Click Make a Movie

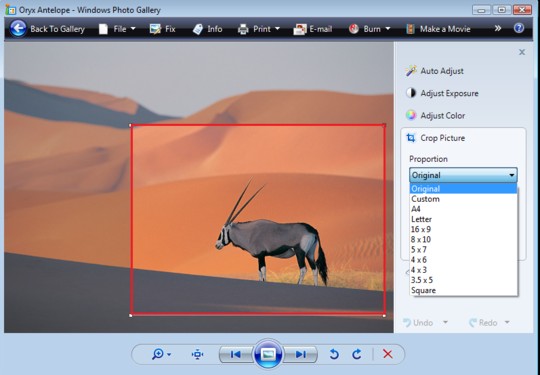tap(438, 29)
